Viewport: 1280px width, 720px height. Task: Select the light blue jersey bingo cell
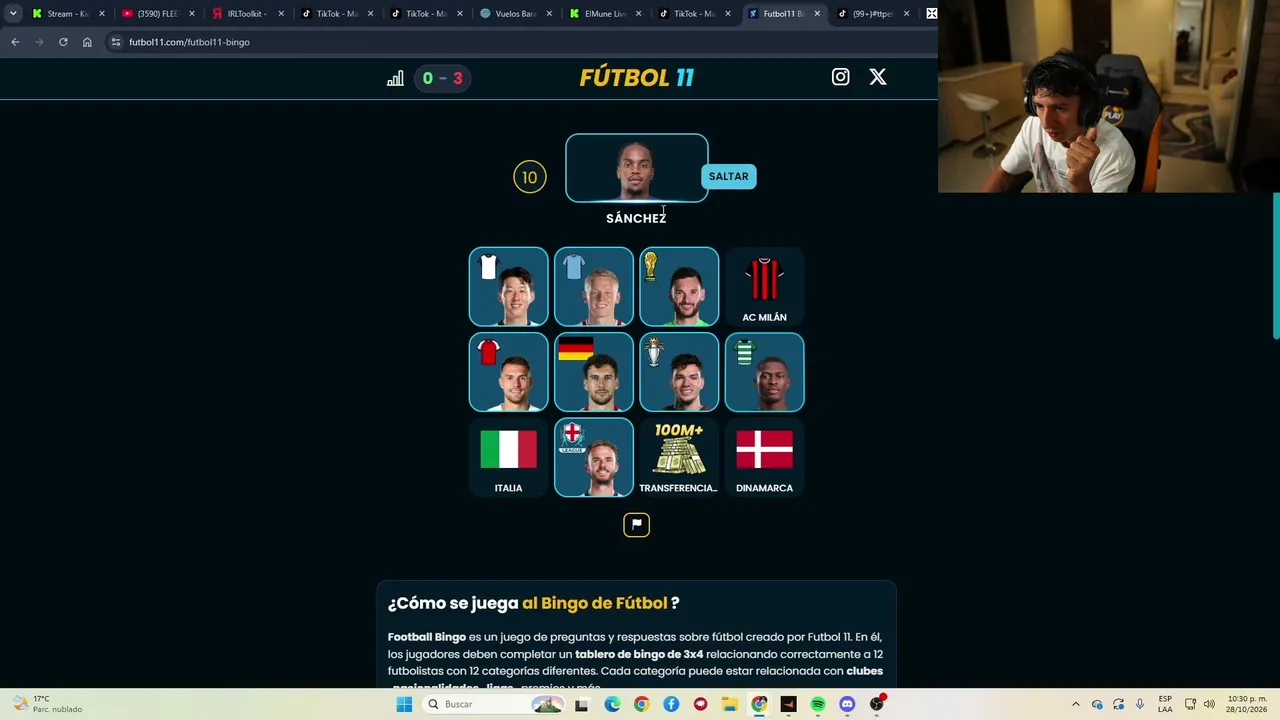click(x=594, y=287)
